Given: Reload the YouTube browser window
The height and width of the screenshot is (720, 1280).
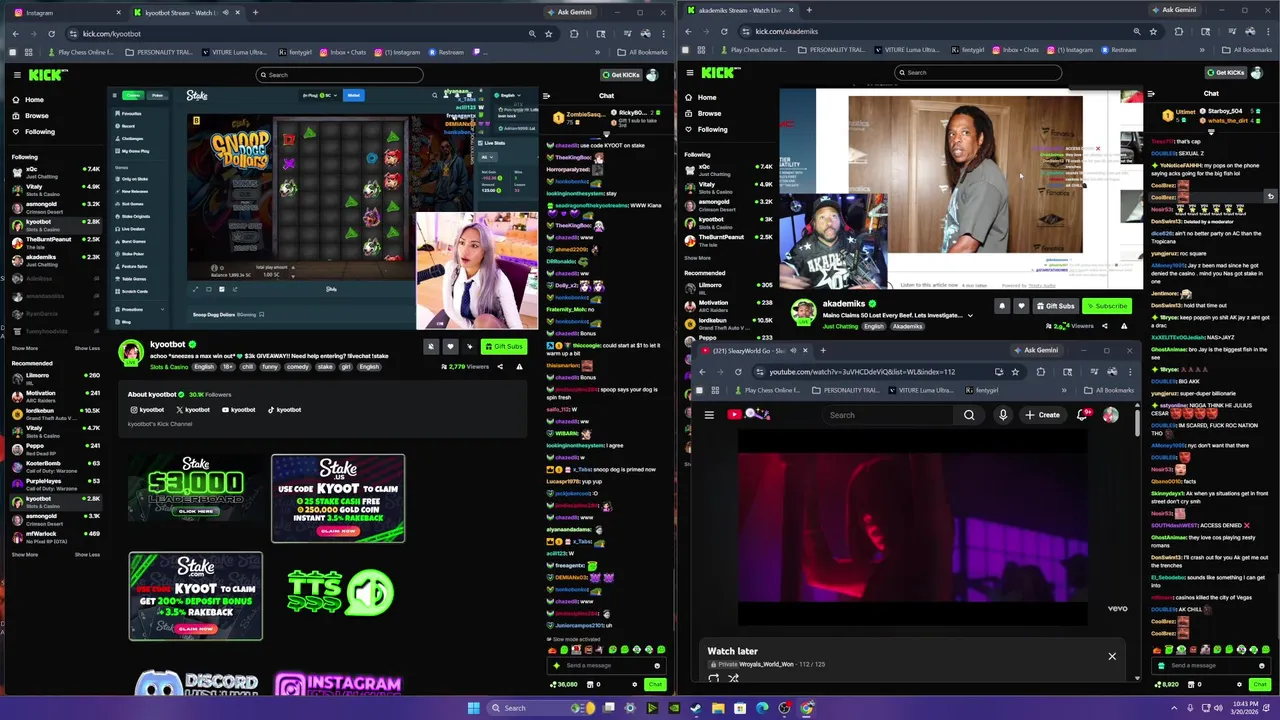Looking at the screenshot, I should (x=738, y=372).
